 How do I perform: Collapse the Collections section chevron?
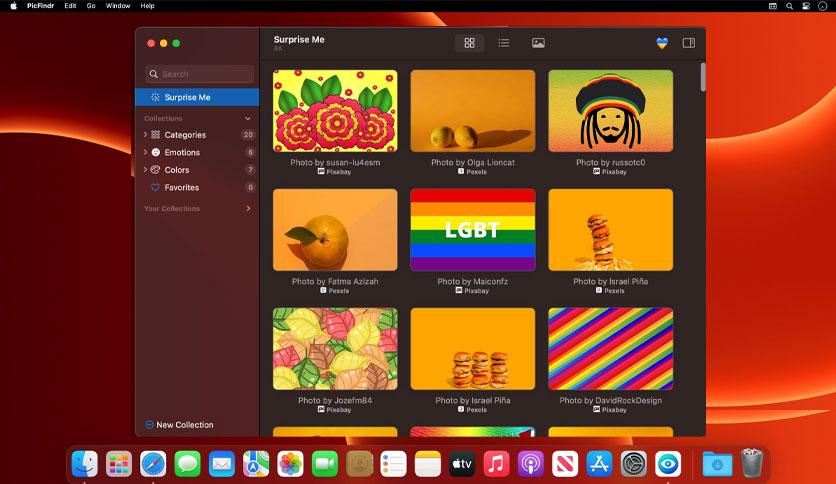tap(248, 118)
